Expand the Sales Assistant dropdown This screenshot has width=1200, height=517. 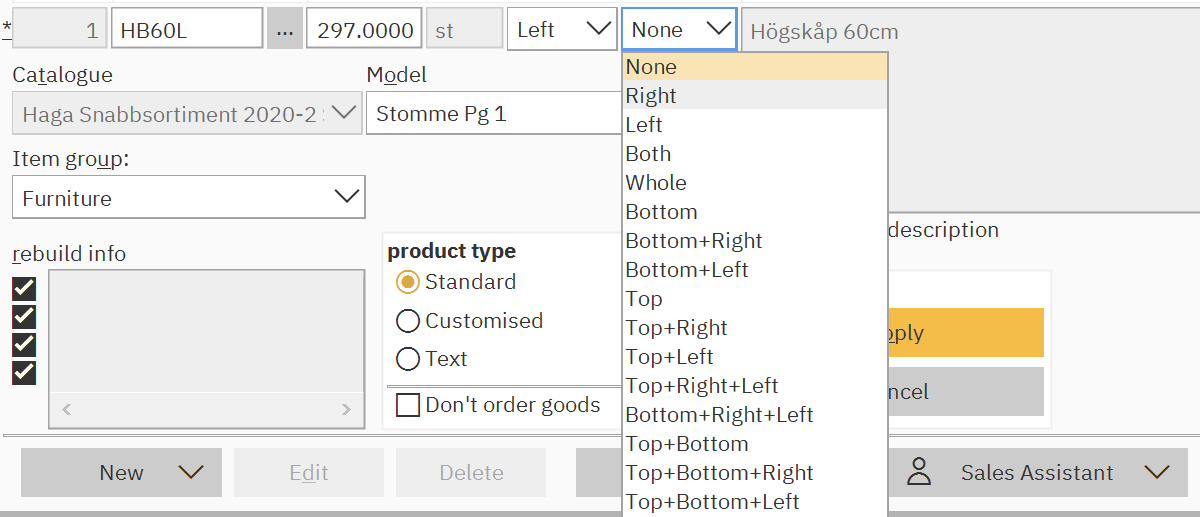(1156, 473)
